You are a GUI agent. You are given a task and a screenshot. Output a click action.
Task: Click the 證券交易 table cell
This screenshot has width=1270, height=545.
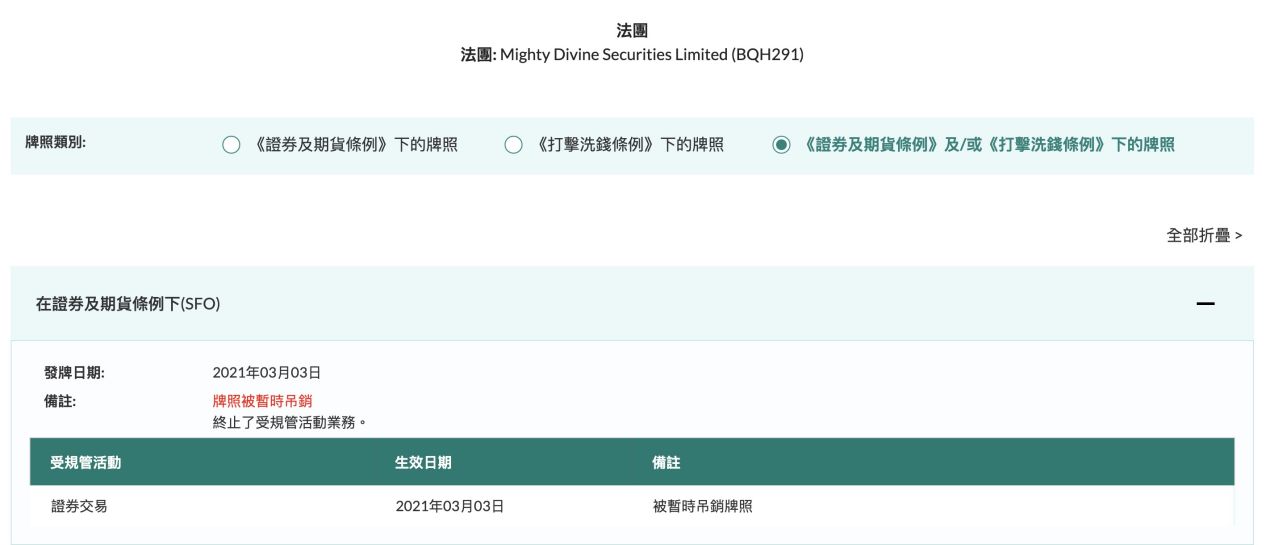click(79, 507)
